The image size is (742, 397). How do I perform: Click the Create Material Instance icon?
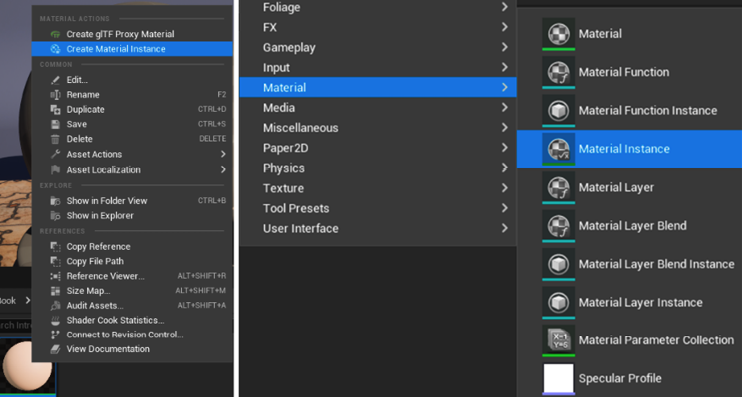tap(55, 49)
